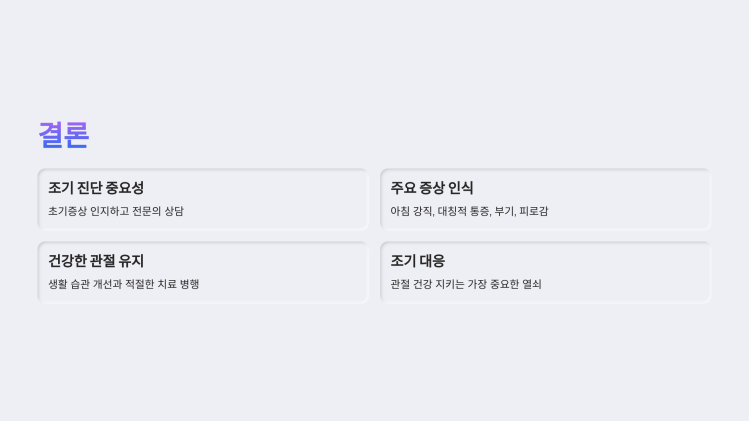The width and height of the screenshot is (749, 421).
Task: Click the word '병행' in third card
Action: 190,284
